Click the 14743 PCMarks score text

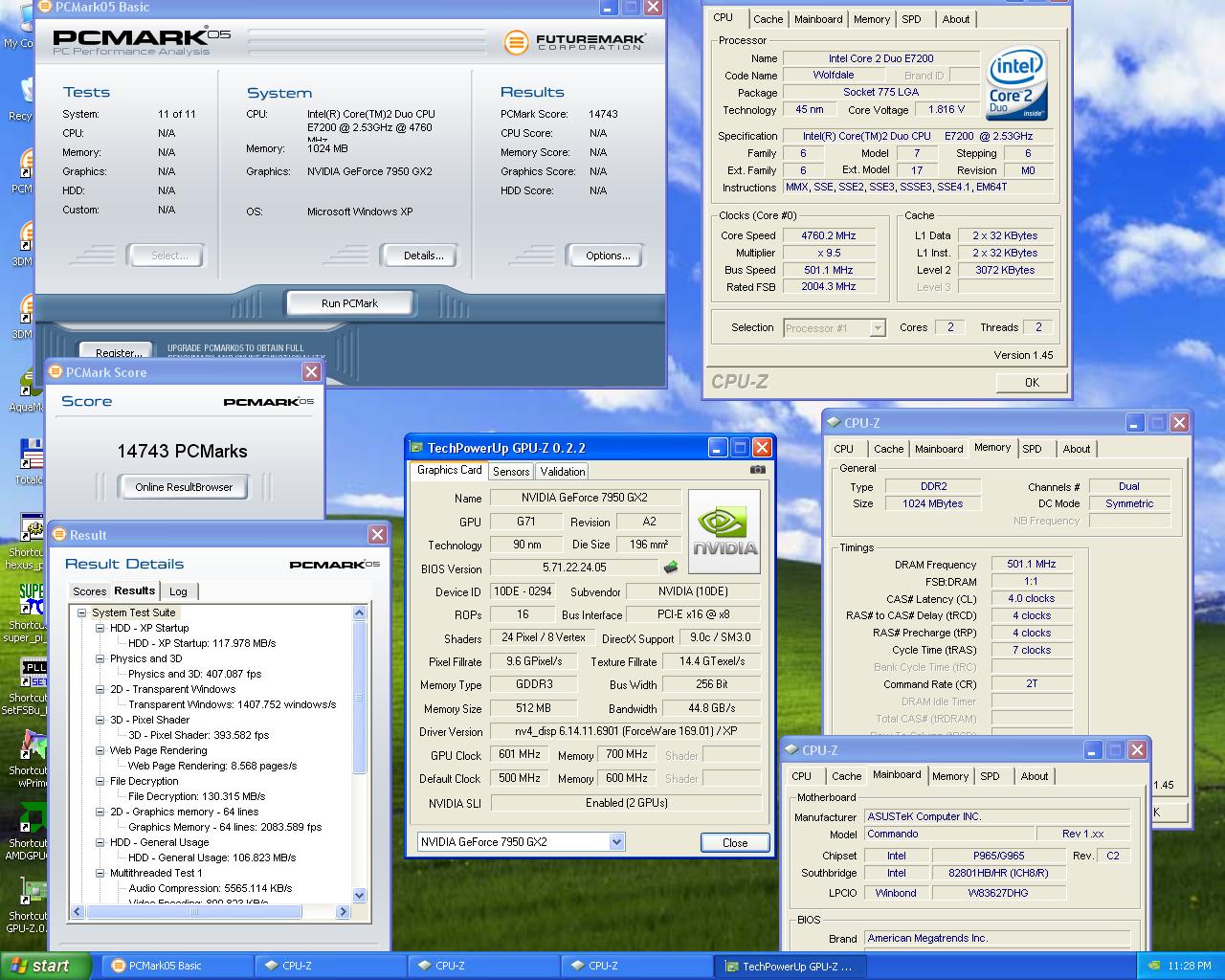point(182,451)
